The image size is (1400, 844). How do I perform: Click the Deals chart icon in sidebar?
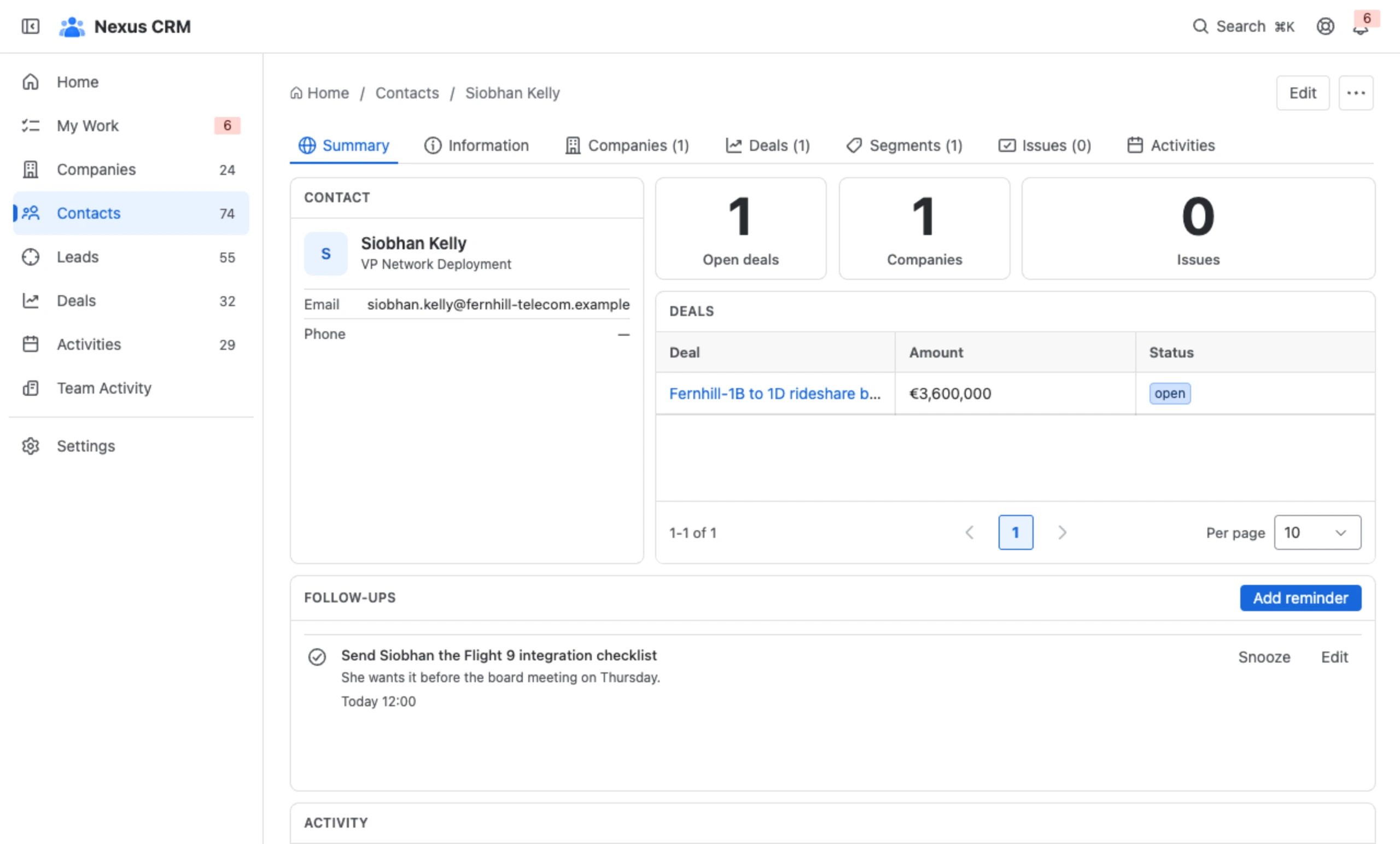tap(31, 301)
